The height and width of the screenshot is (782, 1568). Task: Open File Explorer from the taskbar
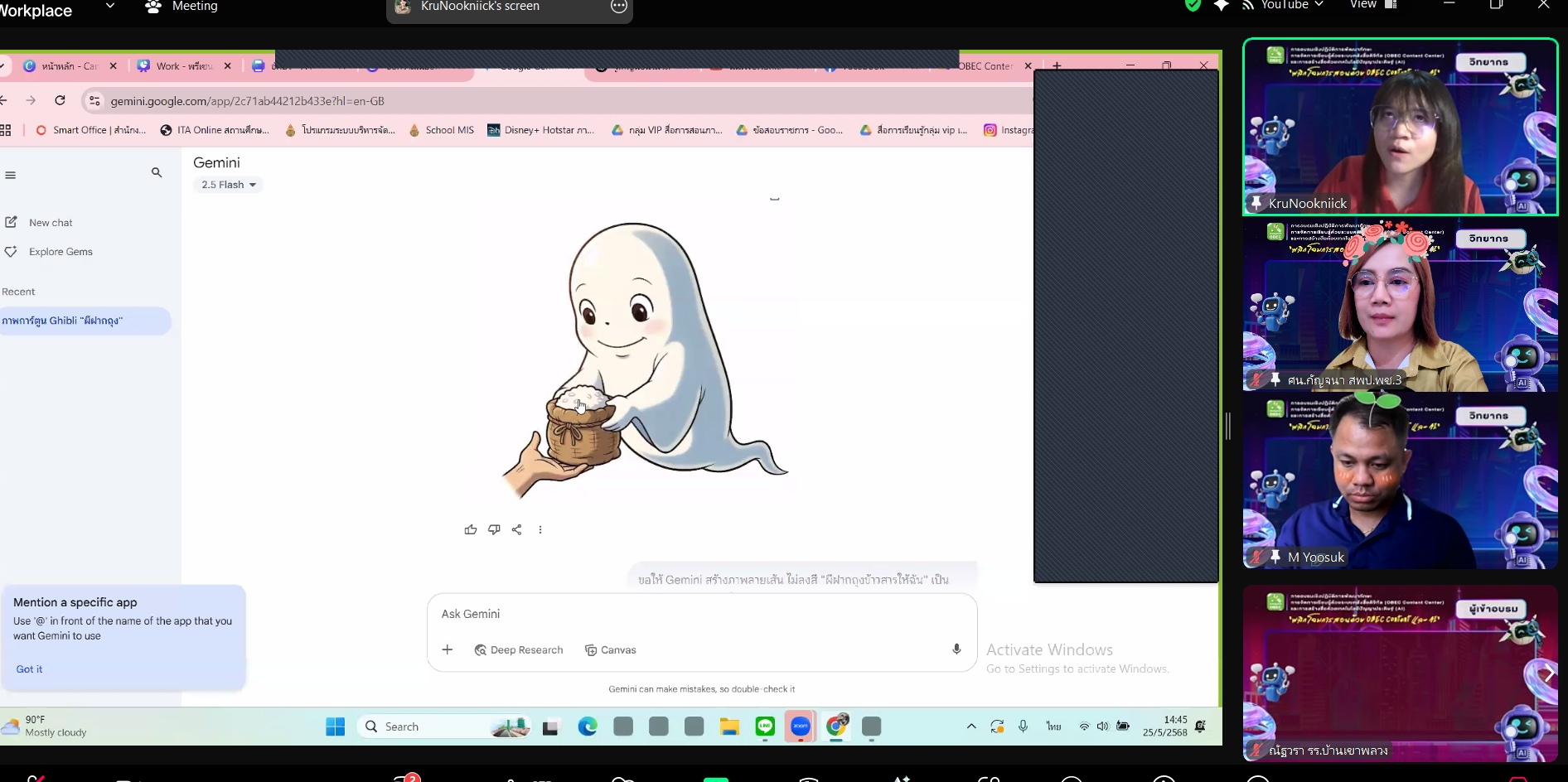[729, 726]
